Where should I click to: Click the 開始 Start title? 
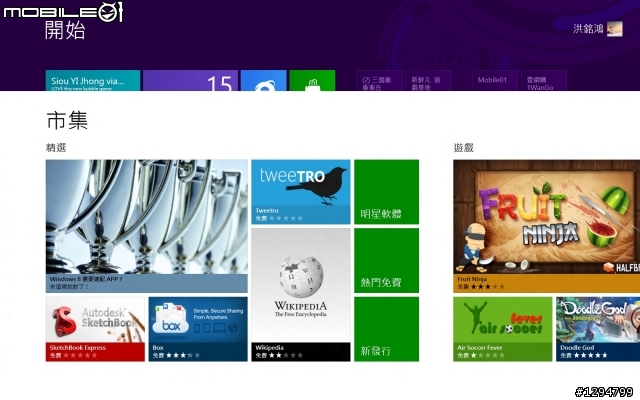point(65,30)
